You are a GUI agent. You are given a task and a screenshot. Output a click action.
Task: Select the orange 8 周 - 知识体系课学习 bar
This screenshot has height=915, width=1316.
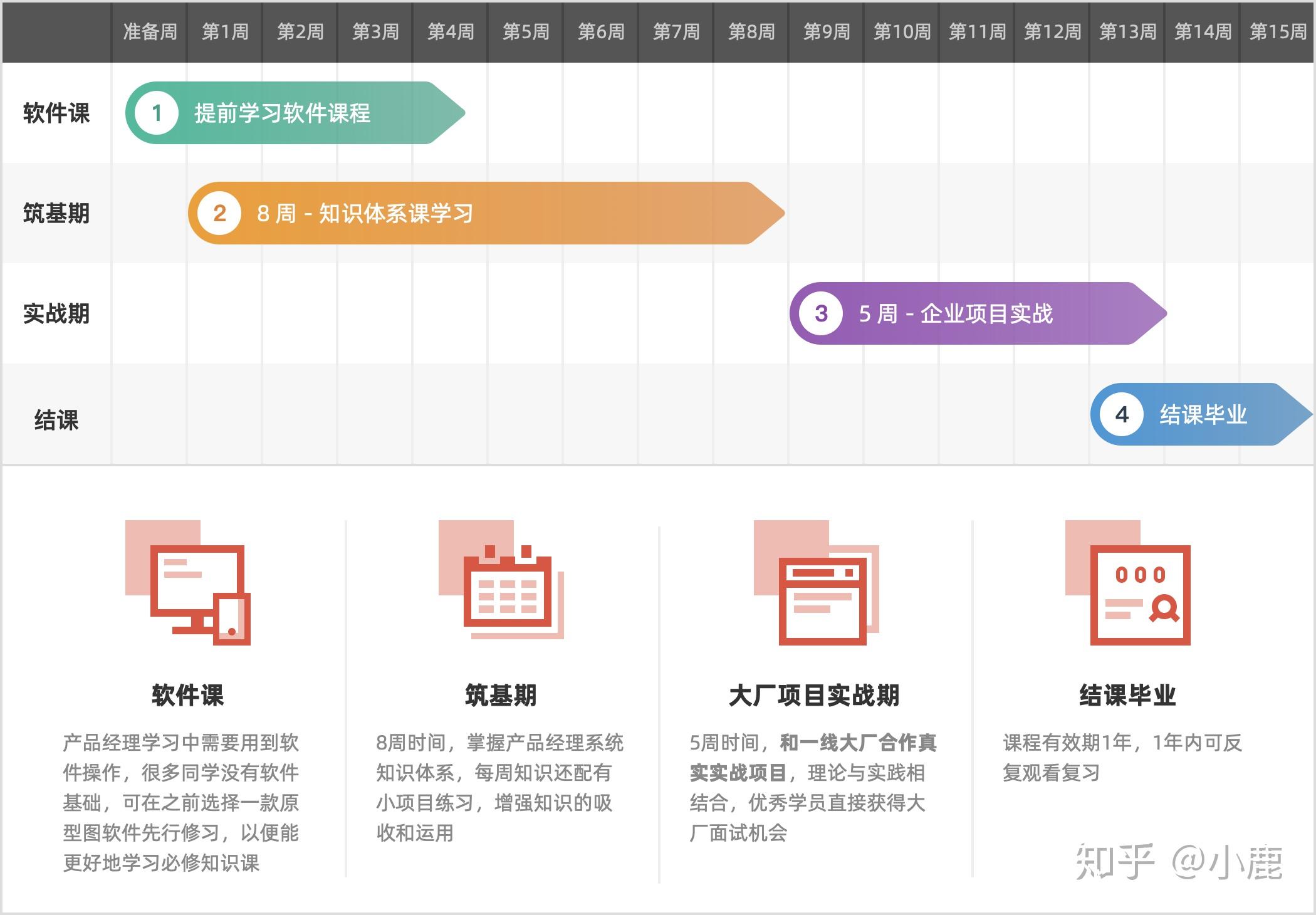[486, 213]
